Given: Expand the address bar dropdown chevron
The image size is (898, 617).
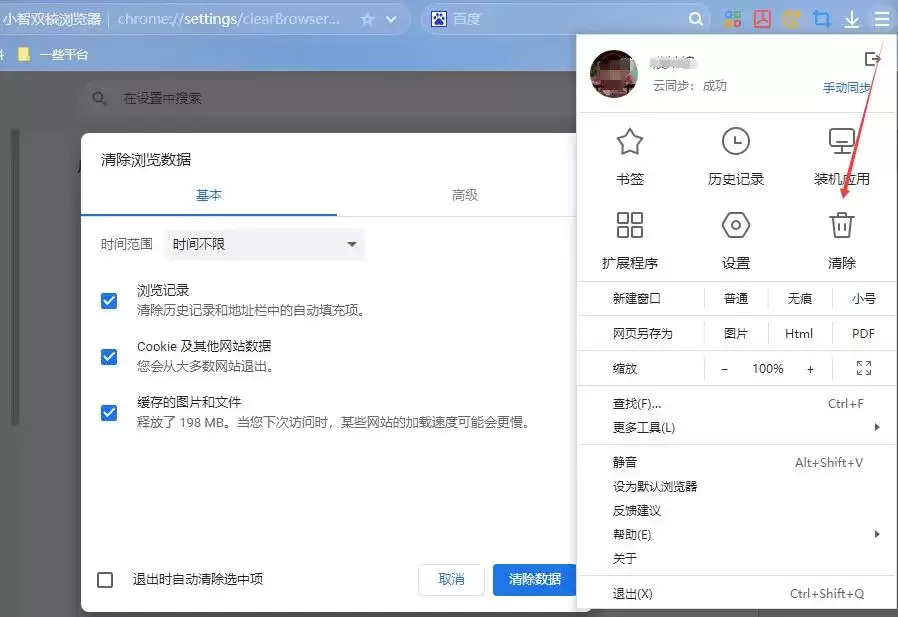Looking at the screenshot, I should (x=391, y=19).
